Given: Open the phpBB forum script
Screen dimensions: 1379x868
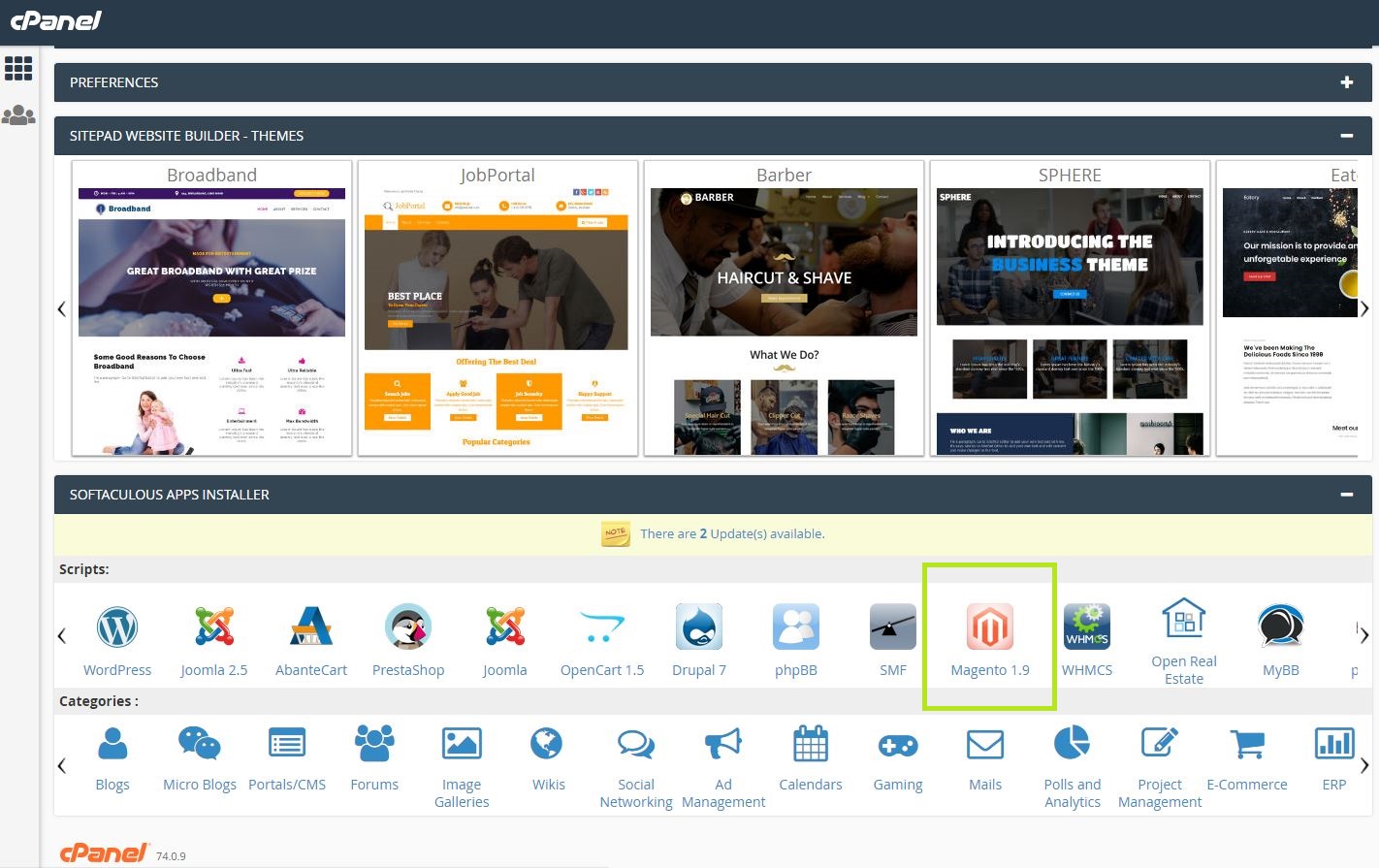Looking at the screenshot, I should pos(795,627).
